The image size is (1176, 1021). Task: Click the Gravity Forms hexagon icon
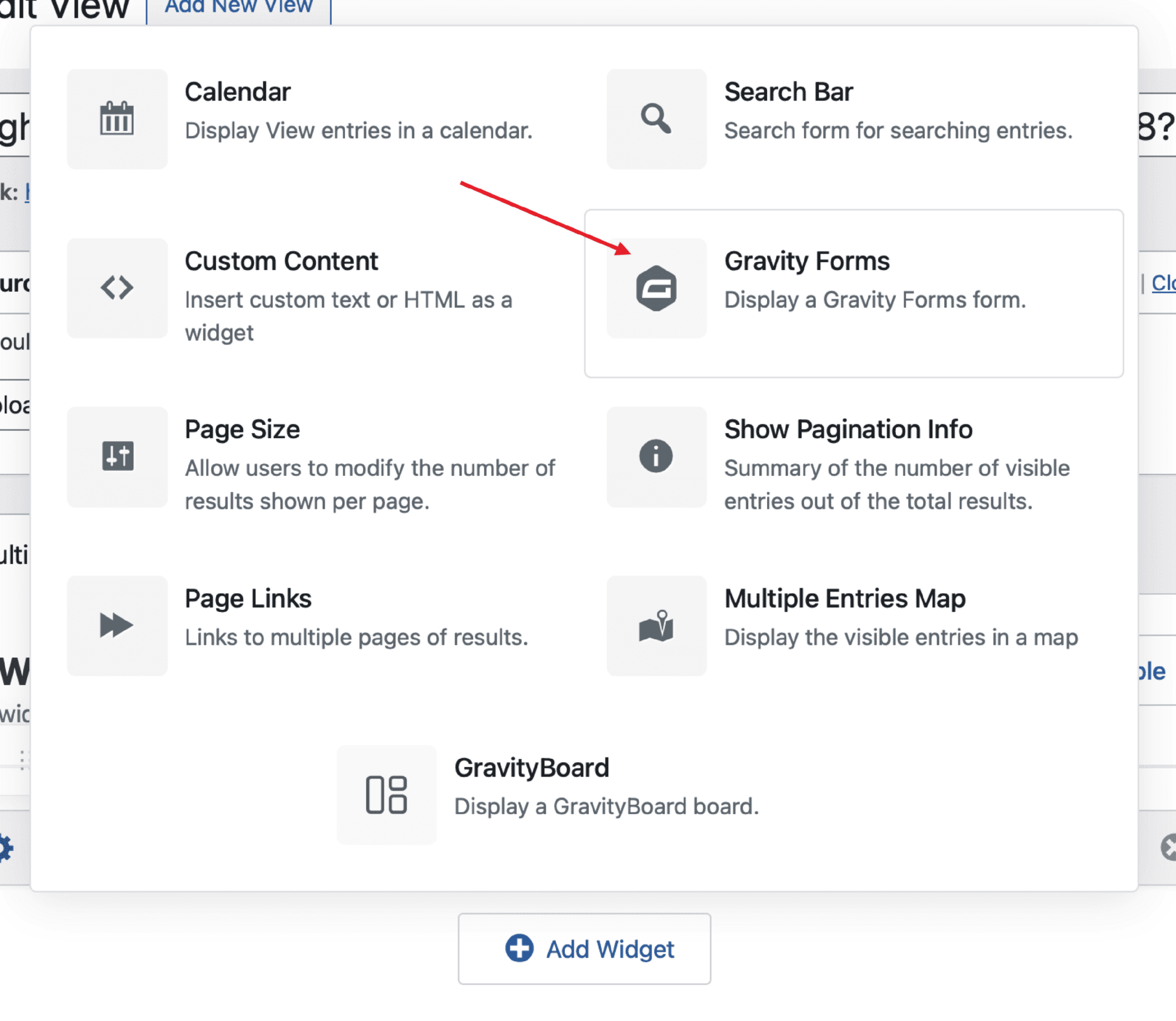tap(656, 287)
